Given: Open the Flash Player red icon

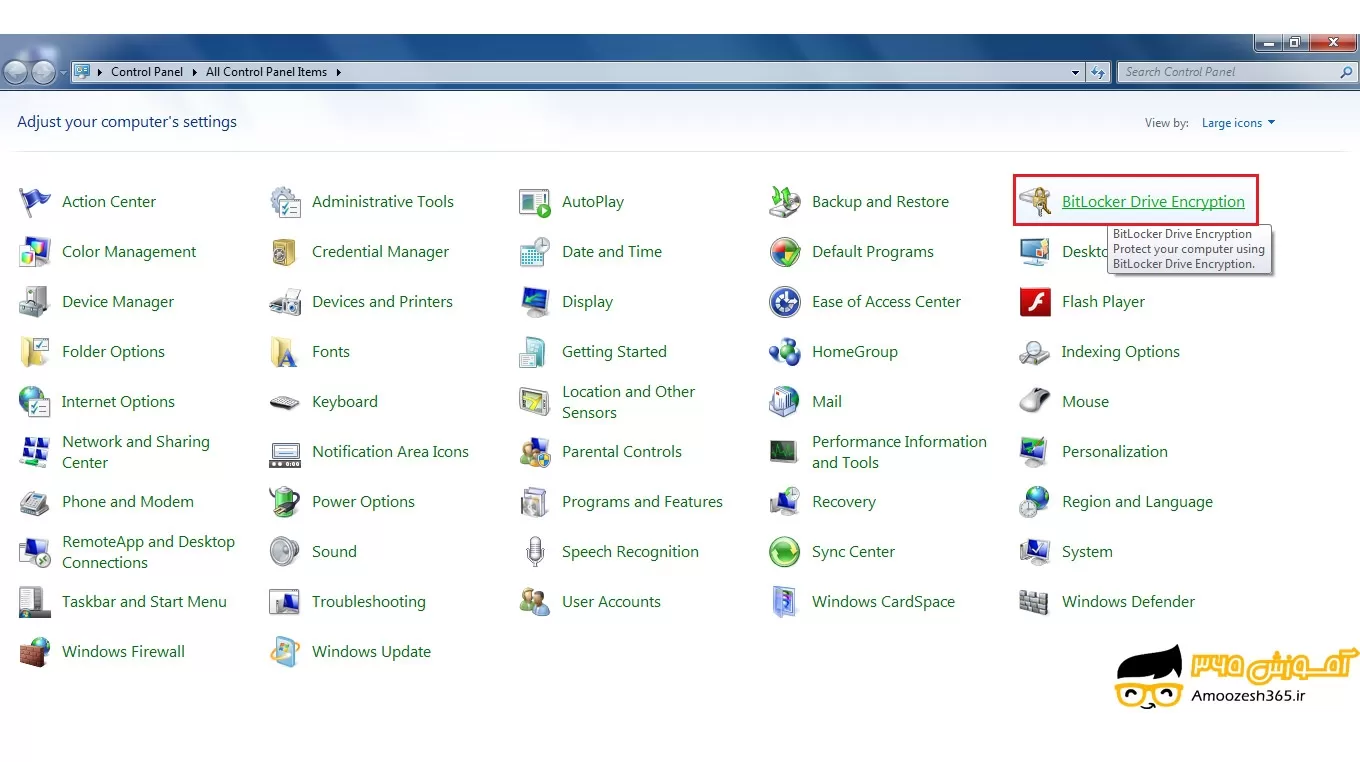Looking at the screenshot, I should tap(1035, 302).
